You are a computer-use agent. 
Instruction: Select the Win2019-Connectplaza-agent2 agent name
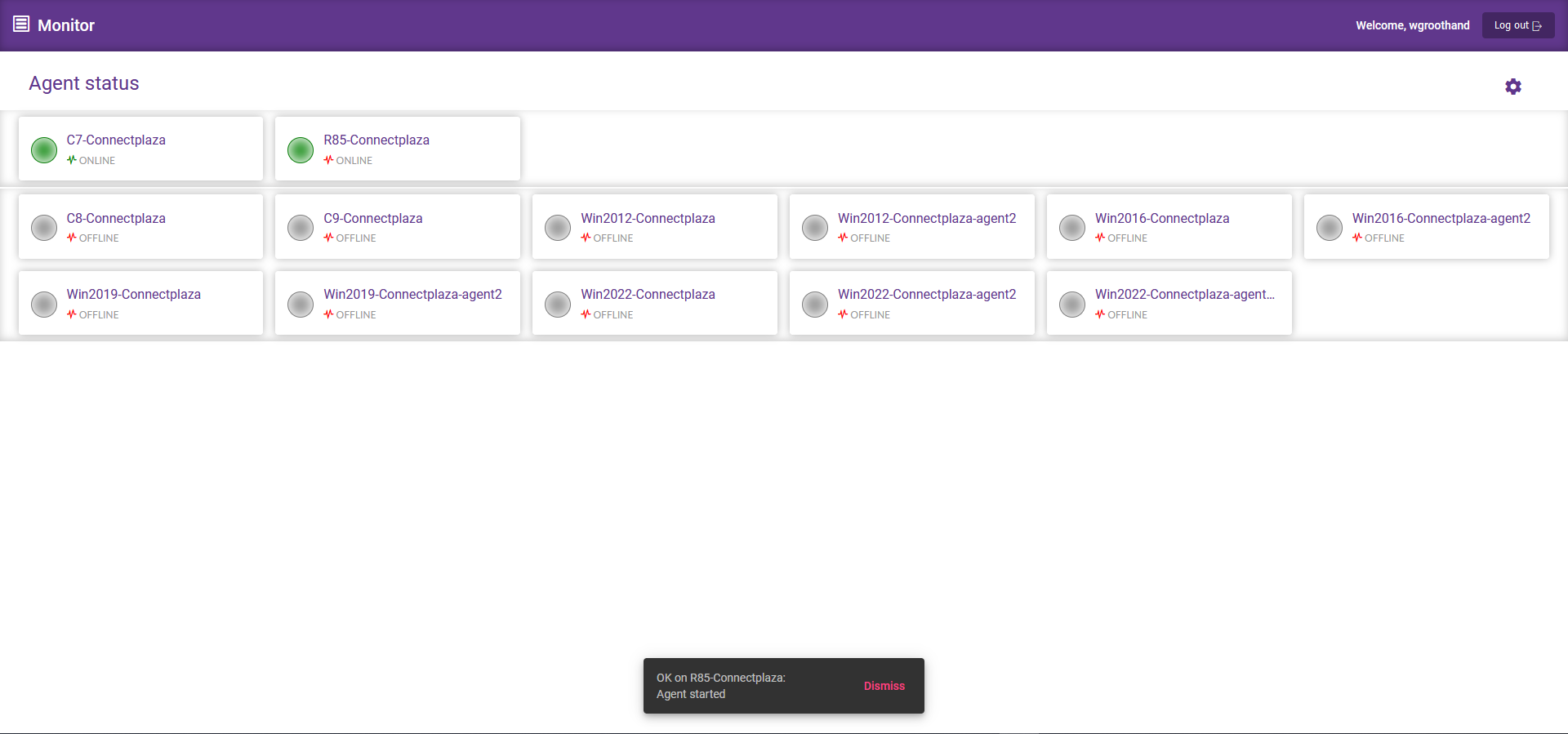(412, 294)
